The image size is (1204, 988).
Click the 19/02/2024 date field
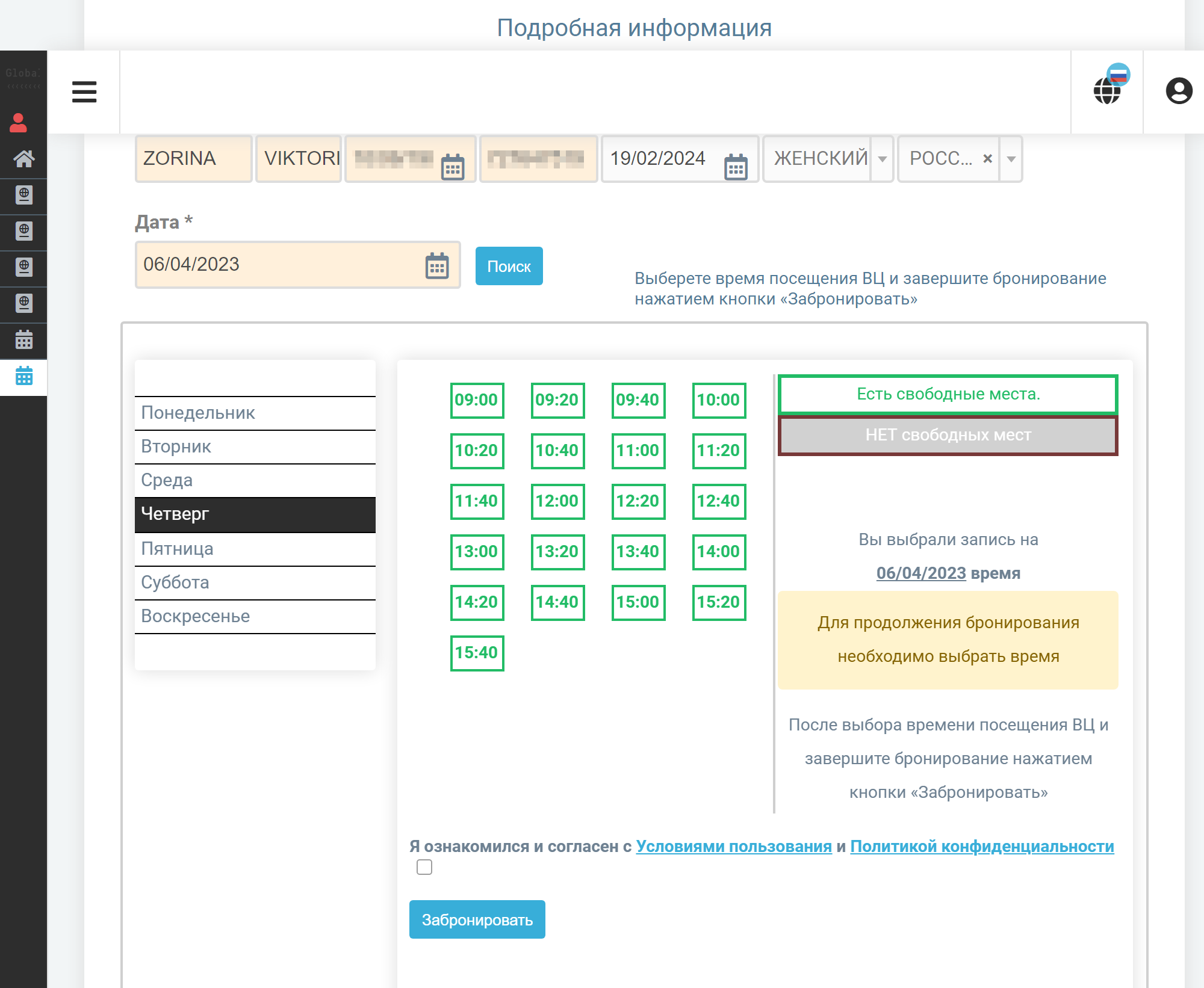pyautogui.click(x=680, y=159)
